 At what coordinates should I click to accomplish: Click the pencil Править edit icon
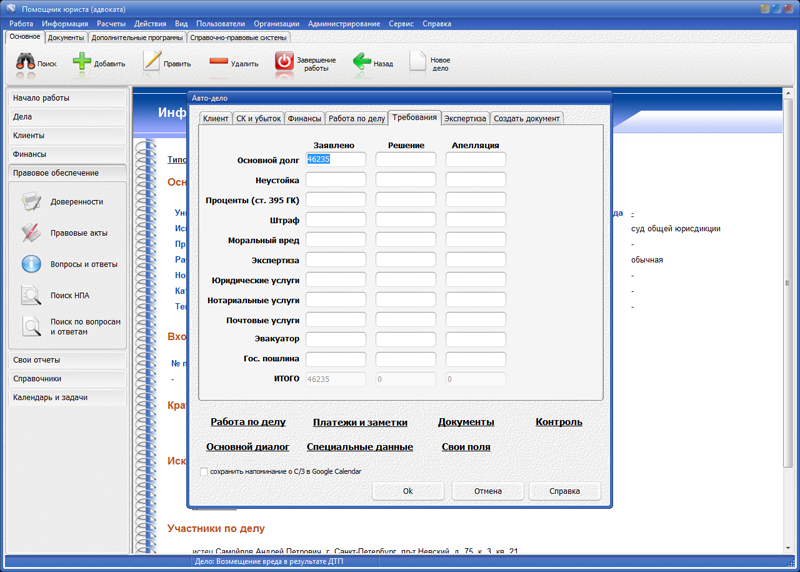(x=152, y=62)
